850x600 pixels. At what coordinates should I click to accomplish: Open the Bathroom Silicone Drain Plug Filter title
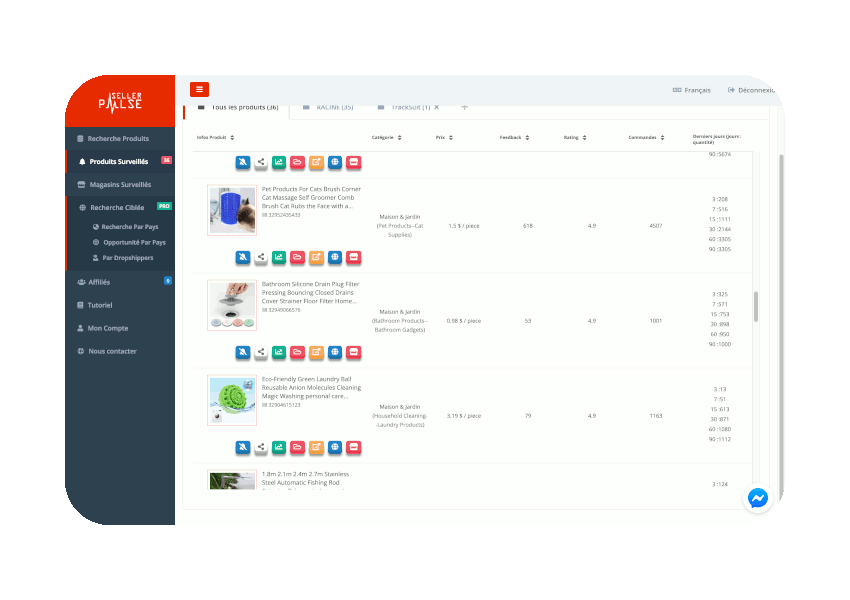click(x=310, y=293)
